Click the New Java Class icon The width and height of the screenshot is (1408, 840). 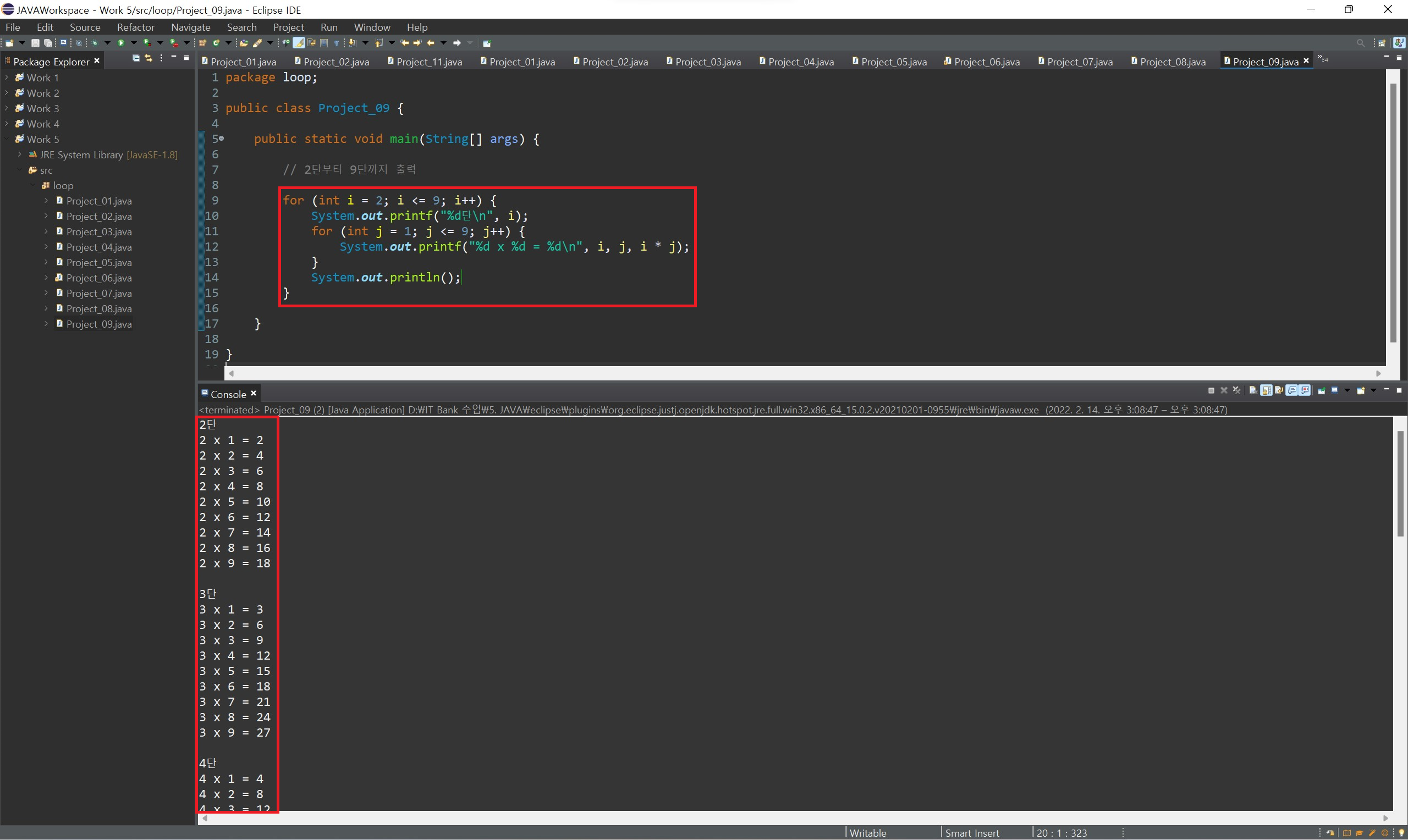pos(216,43)
